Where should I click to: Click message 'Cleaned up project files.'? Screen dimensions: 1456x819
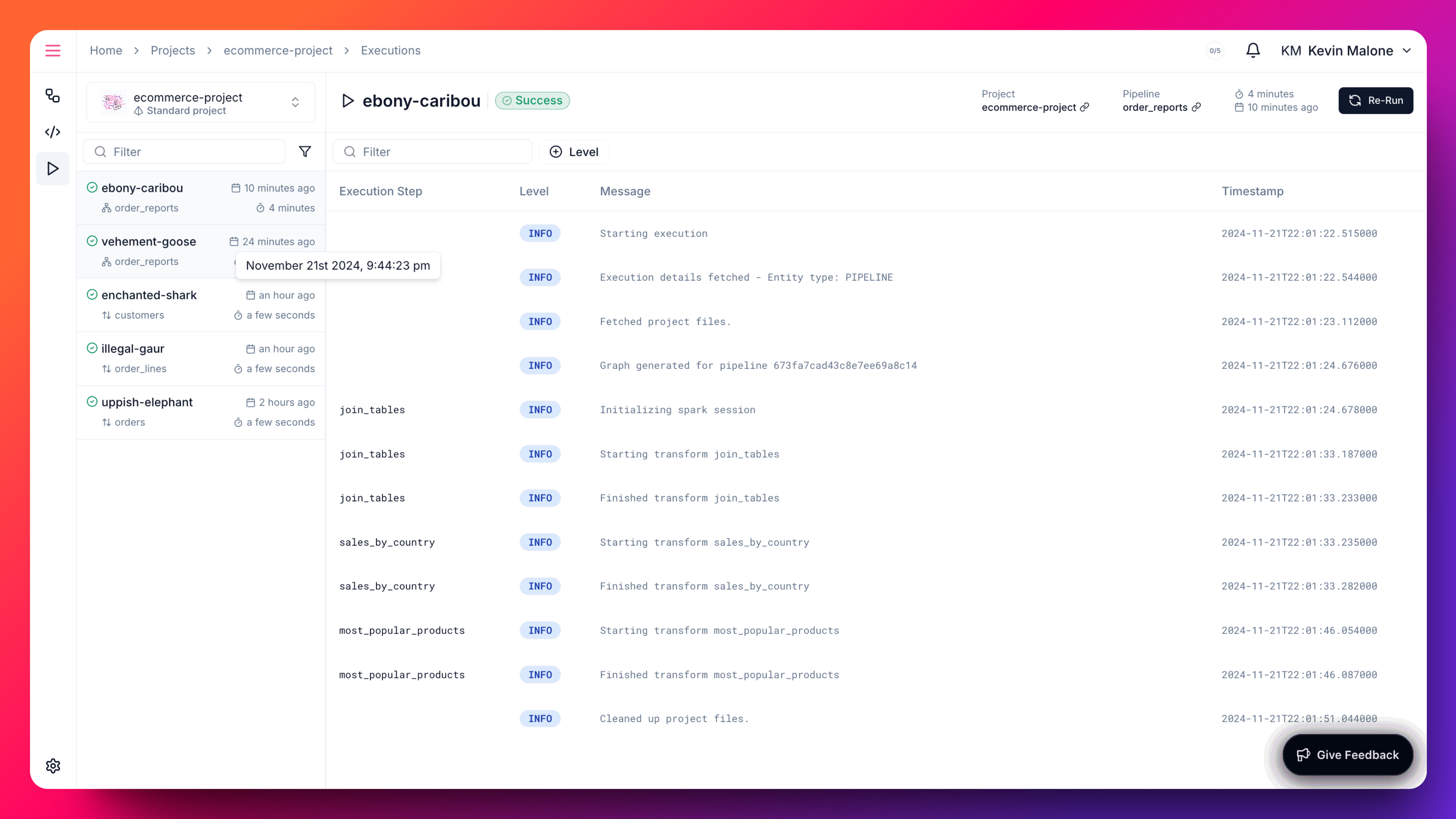tap(674, 719)
